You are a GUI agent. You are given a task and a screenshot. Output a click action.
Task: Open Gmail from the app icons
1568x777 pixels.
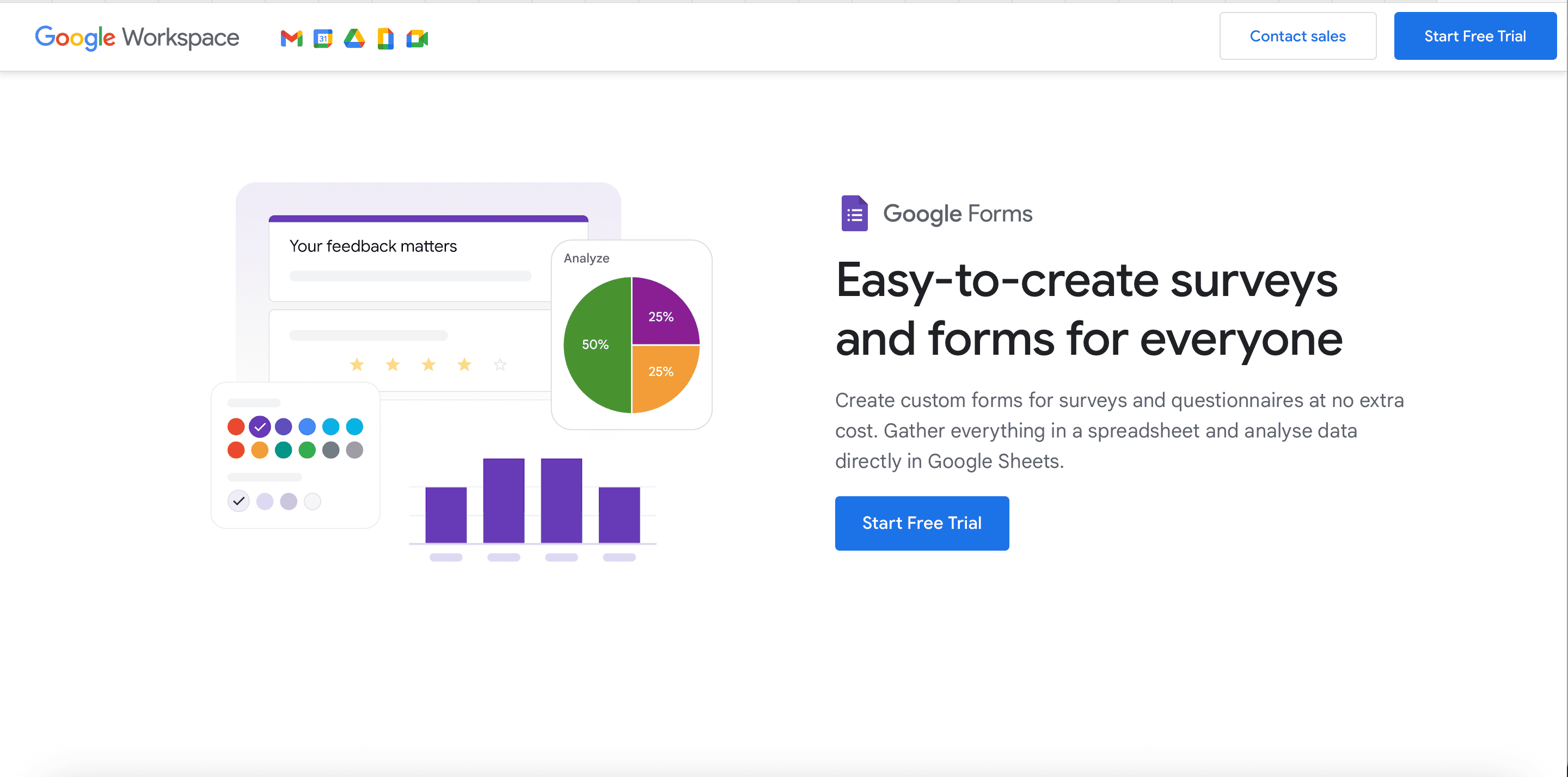(291, 38)
